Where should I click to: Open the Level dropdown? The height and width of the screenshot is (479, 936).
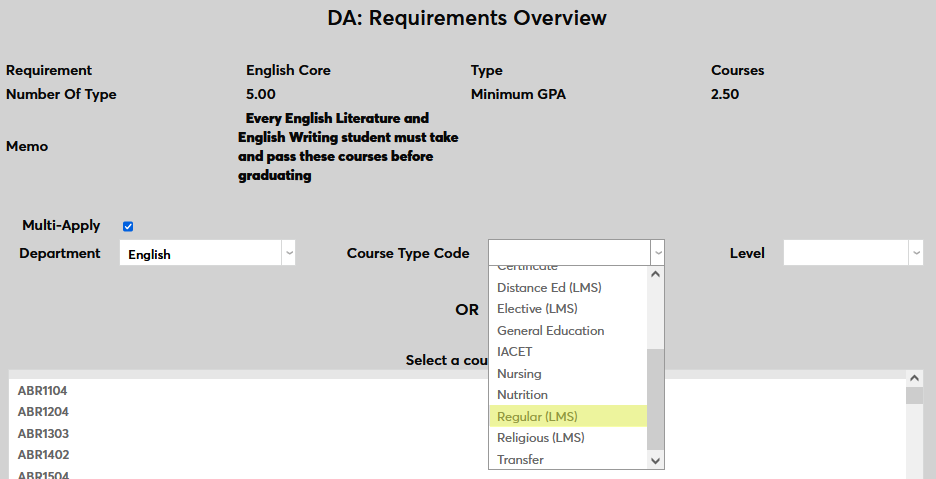(x=853, y=253)
